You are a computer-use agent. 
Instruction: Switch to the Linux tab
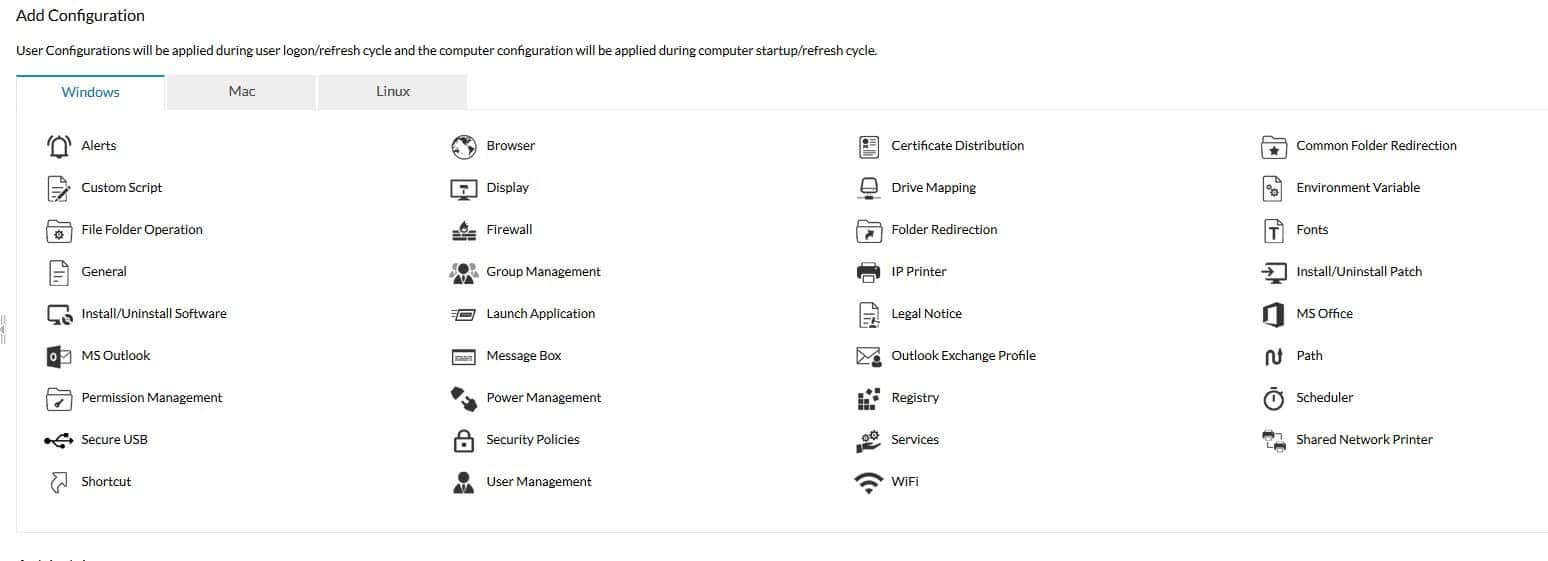(x=393, y=92)
